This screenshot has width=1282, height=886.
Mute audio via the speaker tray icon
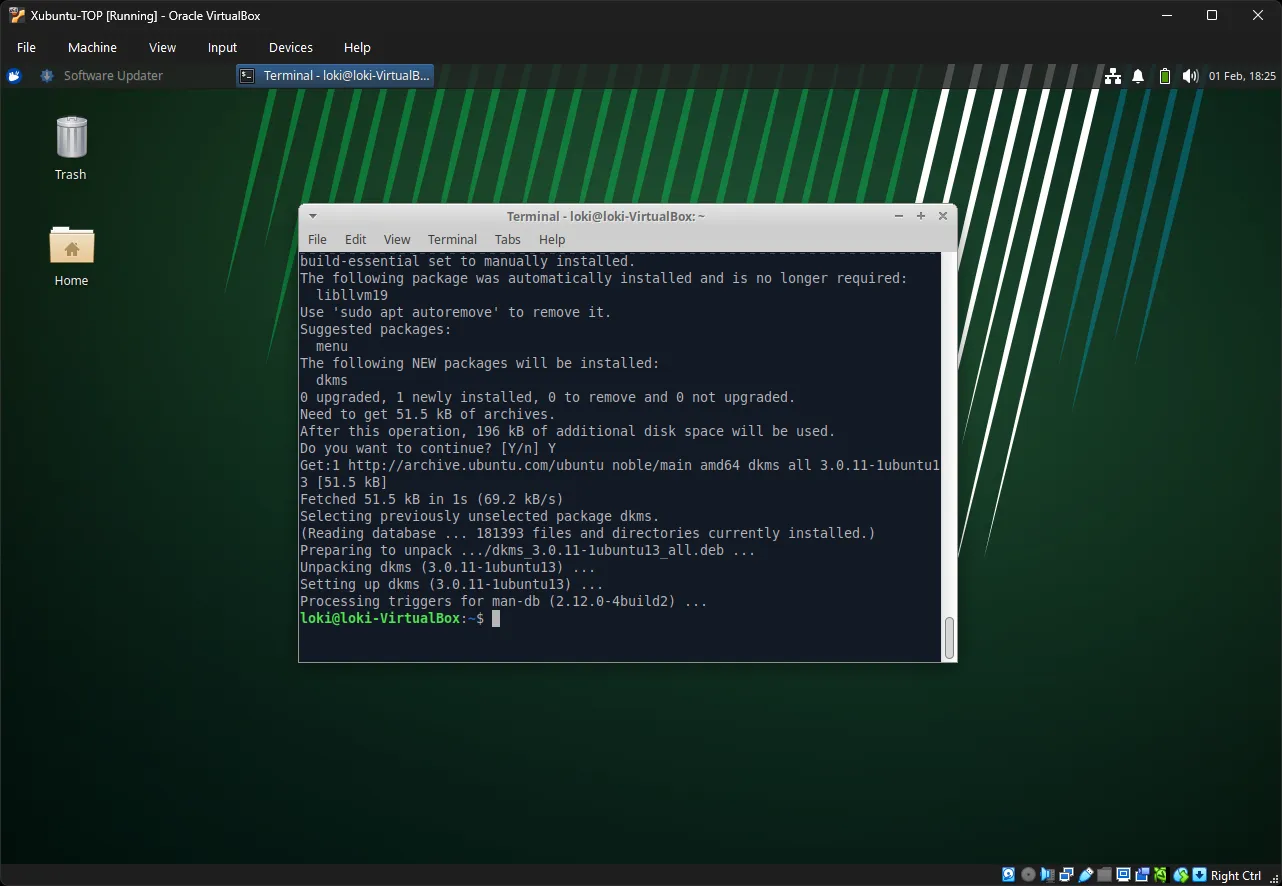(x=1189, y=75)
